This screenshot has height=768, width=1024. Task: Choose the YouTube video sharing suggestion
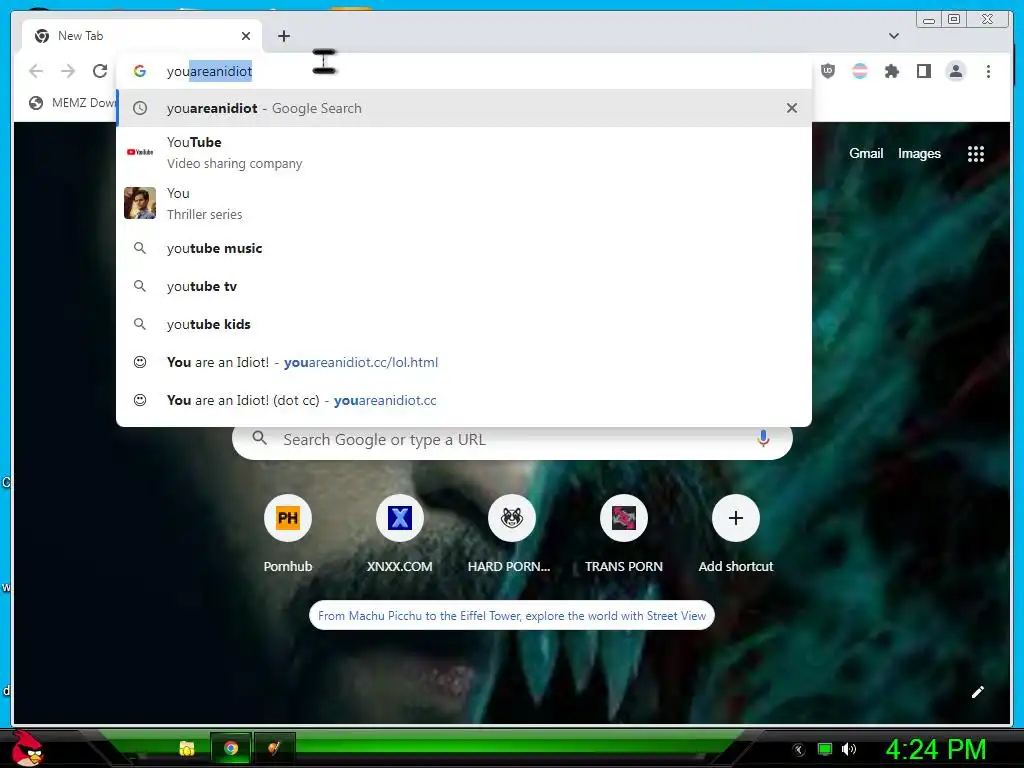pos(464,152)
